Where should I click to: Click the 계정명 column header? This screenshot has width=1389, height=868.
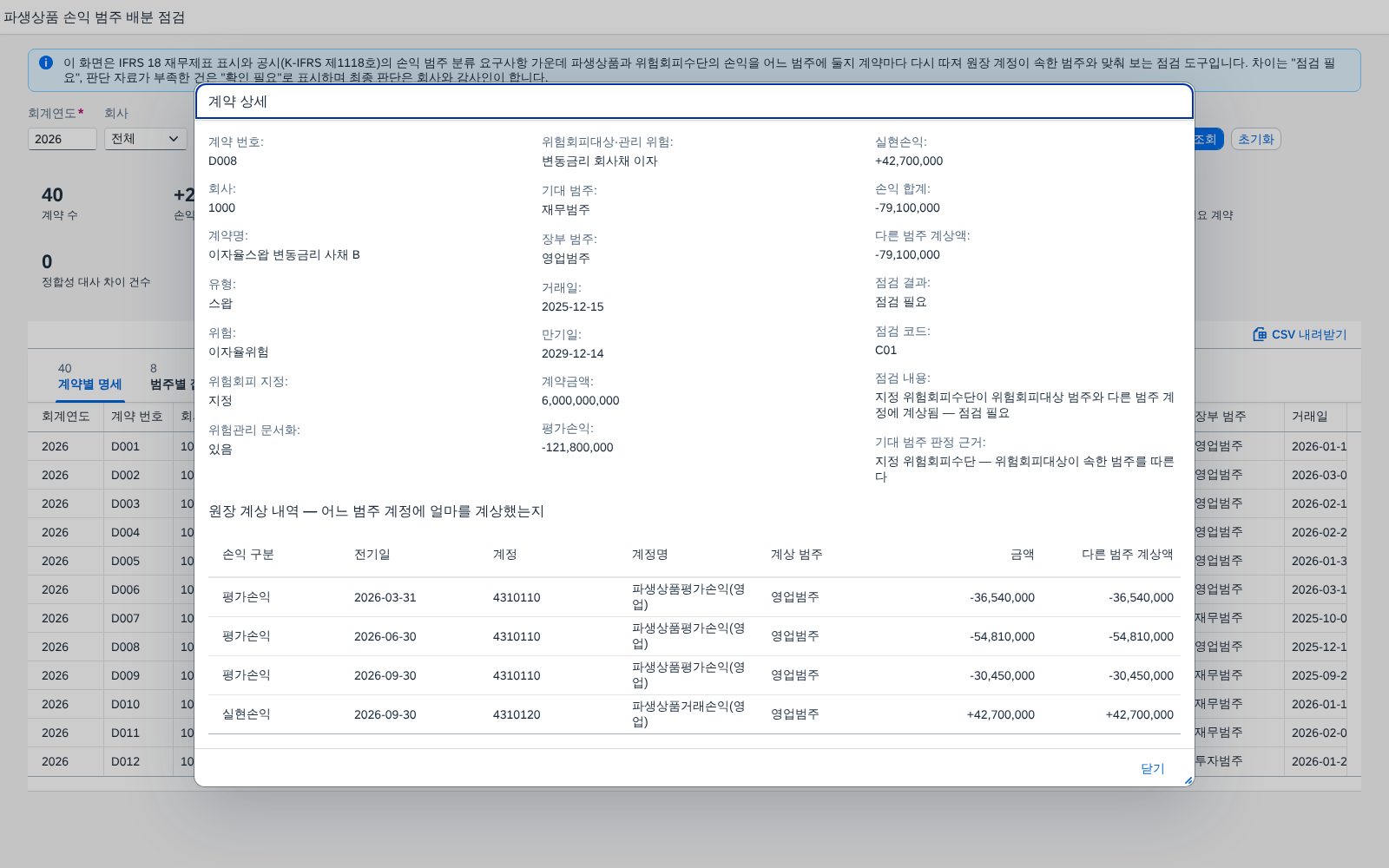pyautogui.click(x=650, y=554)
